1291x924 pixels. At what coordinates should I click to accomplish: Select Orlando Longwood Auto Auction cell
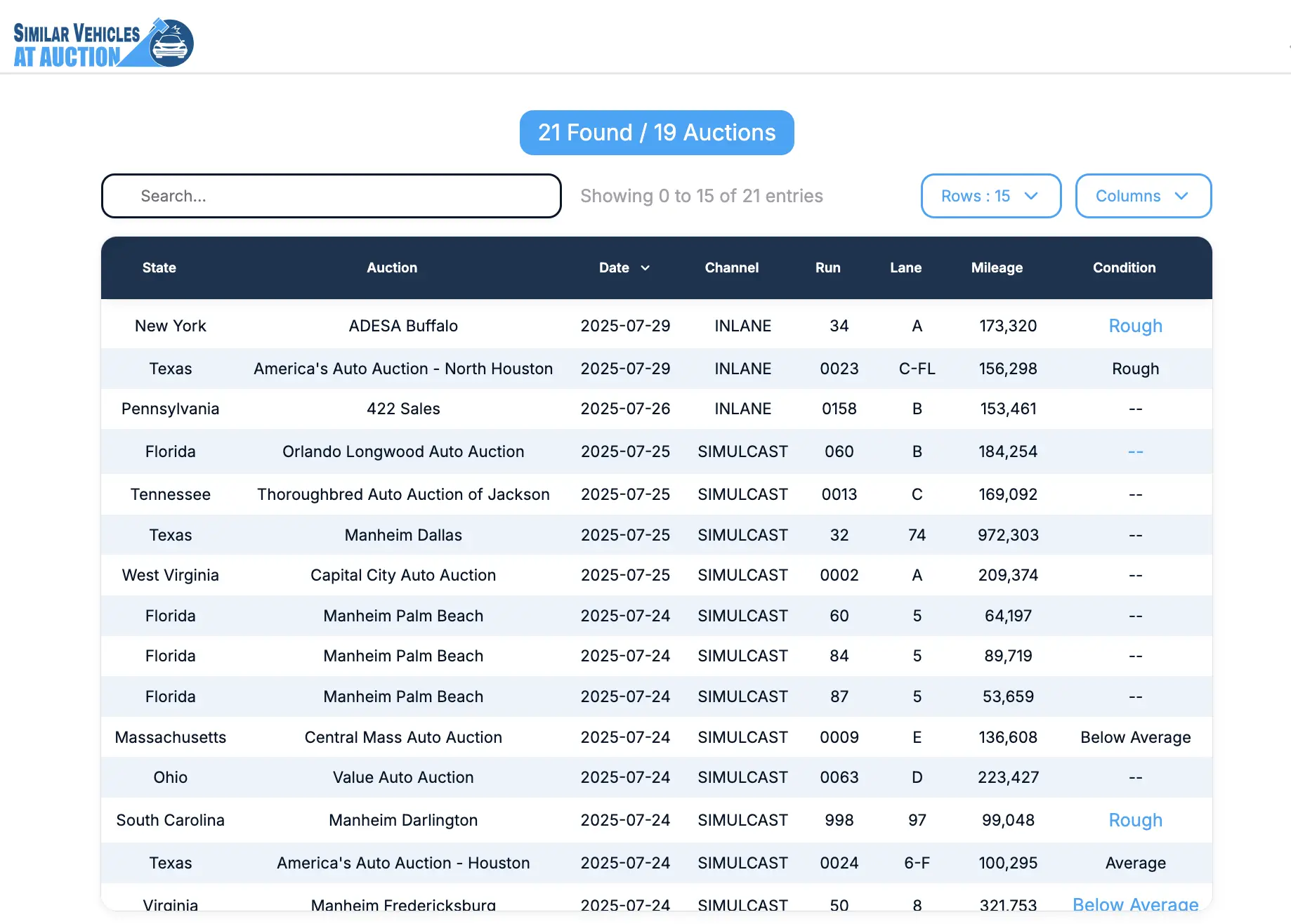[403, 451]
